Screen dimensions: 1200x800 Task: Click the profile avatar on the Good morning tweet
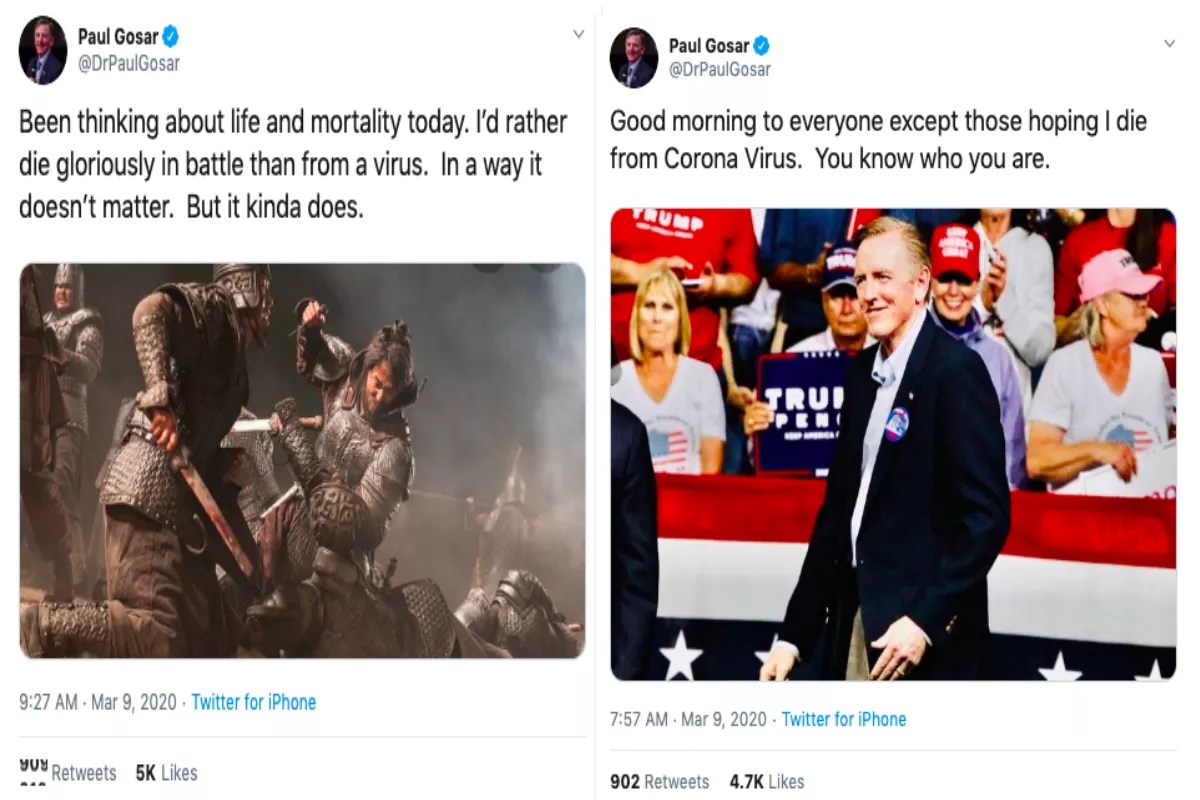(x=634, y=58)
